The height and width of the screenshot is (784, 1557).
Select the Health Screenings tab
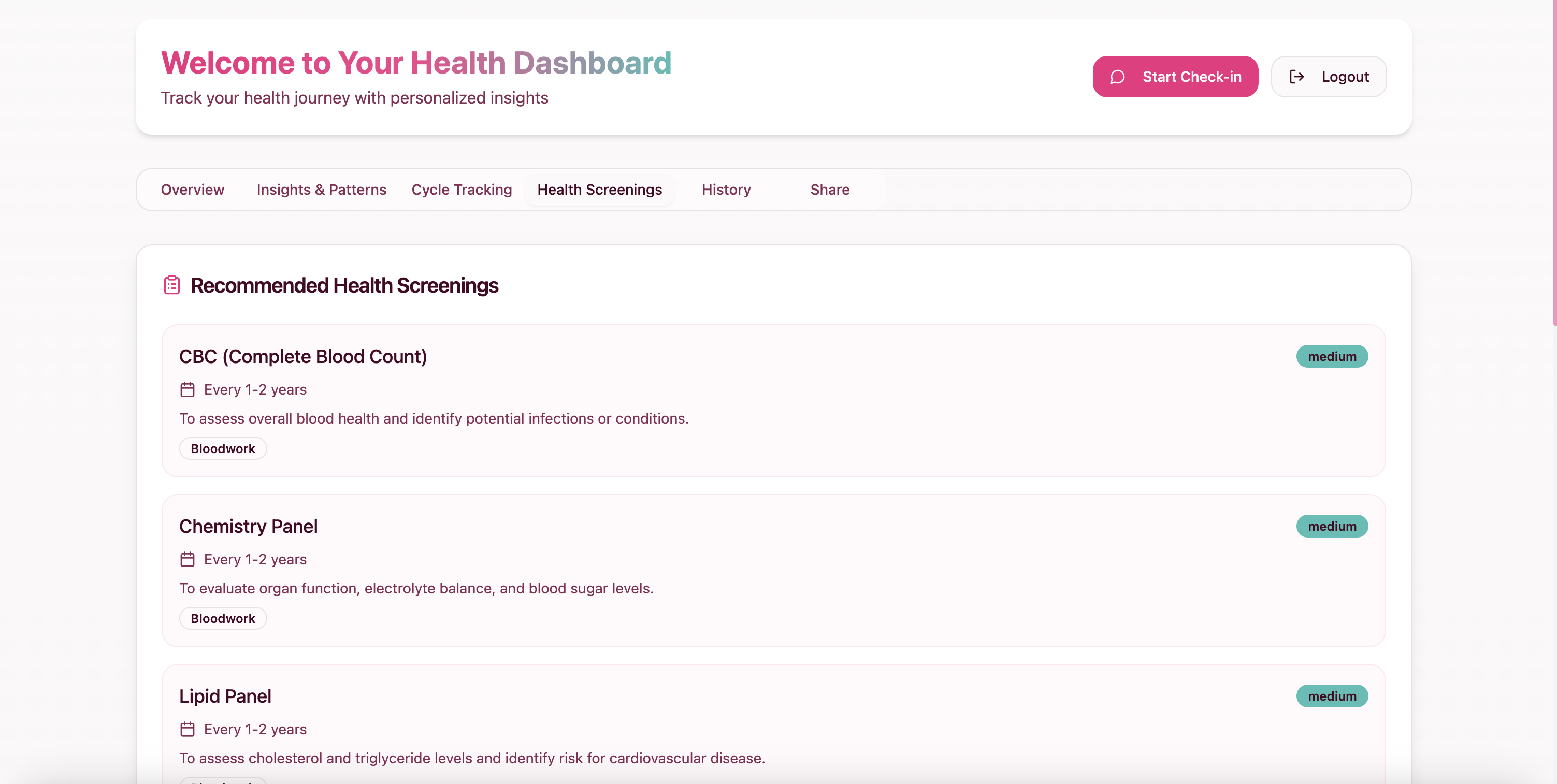(599, 189)
